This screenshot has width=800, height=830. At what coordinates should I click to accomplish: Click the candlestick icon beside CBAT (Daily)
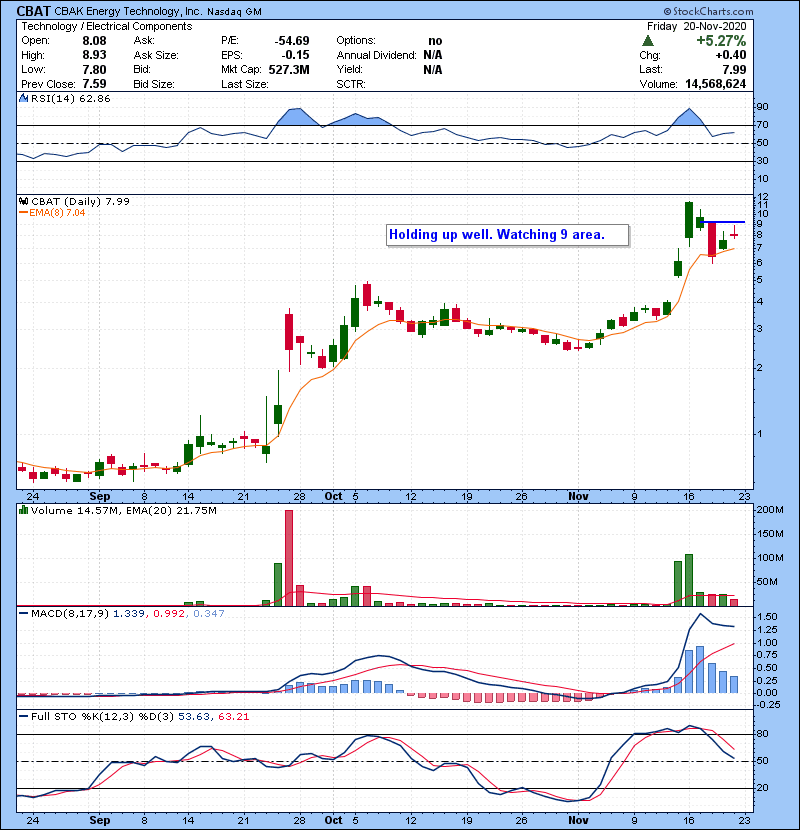pos(23,201)
